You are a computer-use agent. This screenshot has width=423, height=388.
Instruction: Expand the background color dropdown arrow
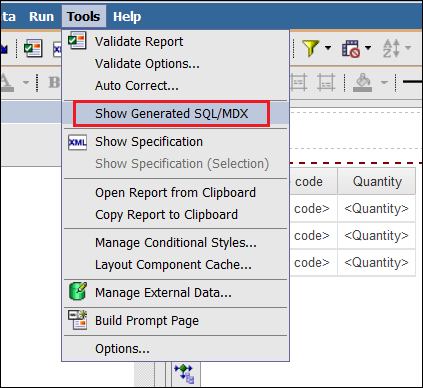click(x=384, y=82)
